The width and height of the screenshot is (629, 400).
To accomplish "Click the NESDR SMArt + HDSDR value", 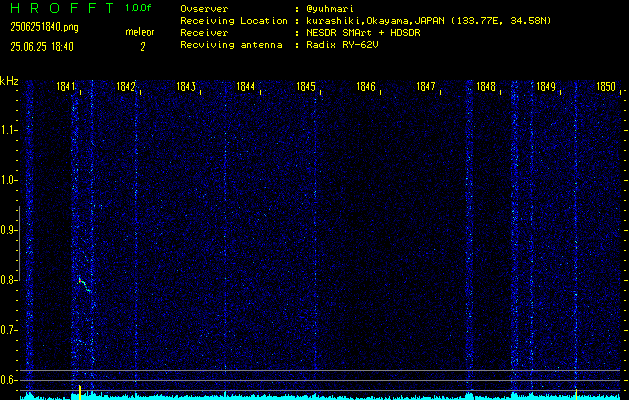I will point(363,32).
